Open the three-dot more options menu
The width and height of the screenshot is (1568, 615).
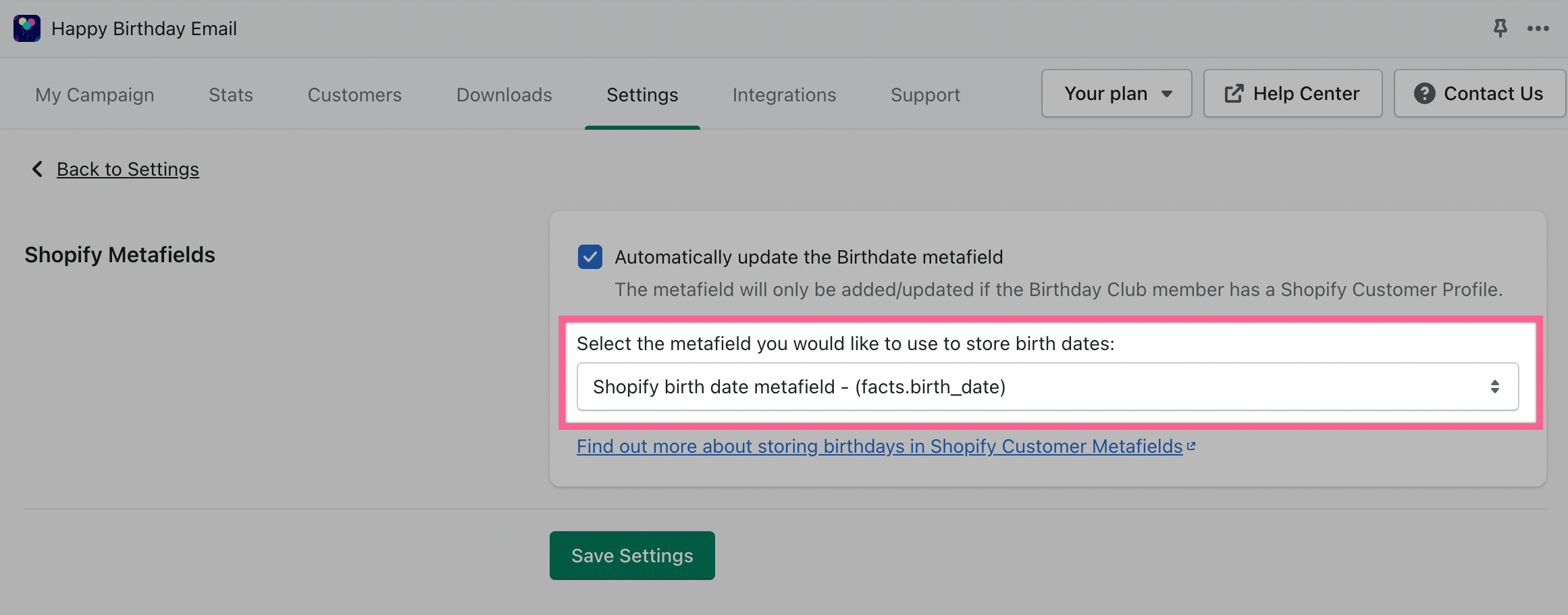click(1538, 28)
